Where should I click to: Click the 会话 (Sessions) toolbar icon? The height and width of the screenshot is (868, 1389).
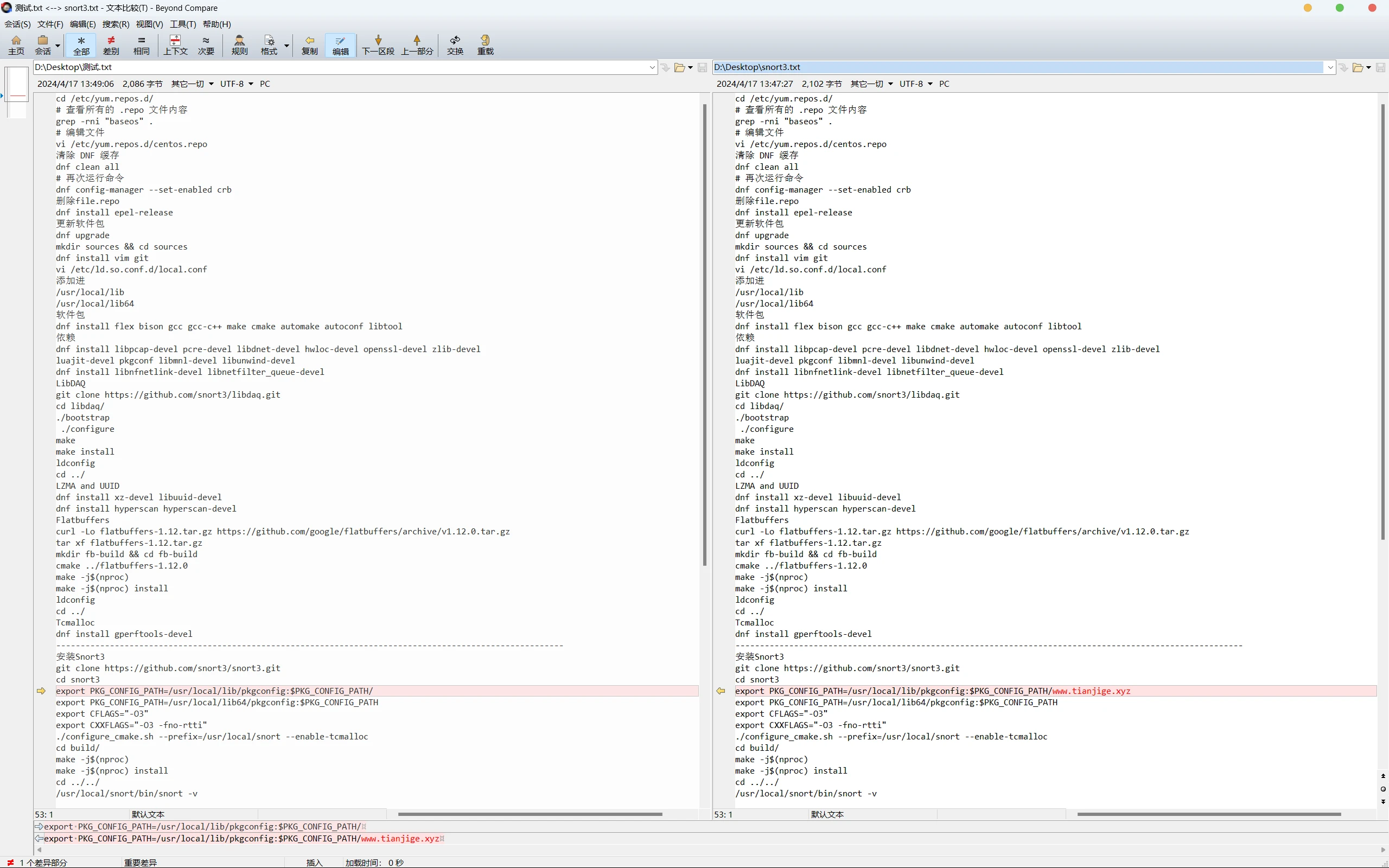tap(43, 45)
